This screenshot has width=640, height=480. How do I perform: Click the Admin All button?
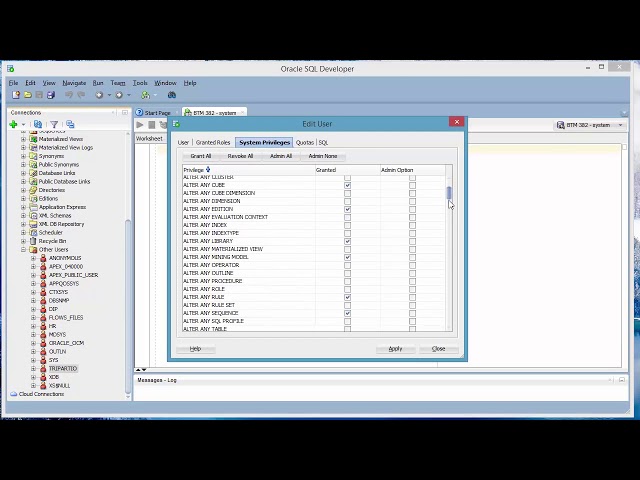281,156
